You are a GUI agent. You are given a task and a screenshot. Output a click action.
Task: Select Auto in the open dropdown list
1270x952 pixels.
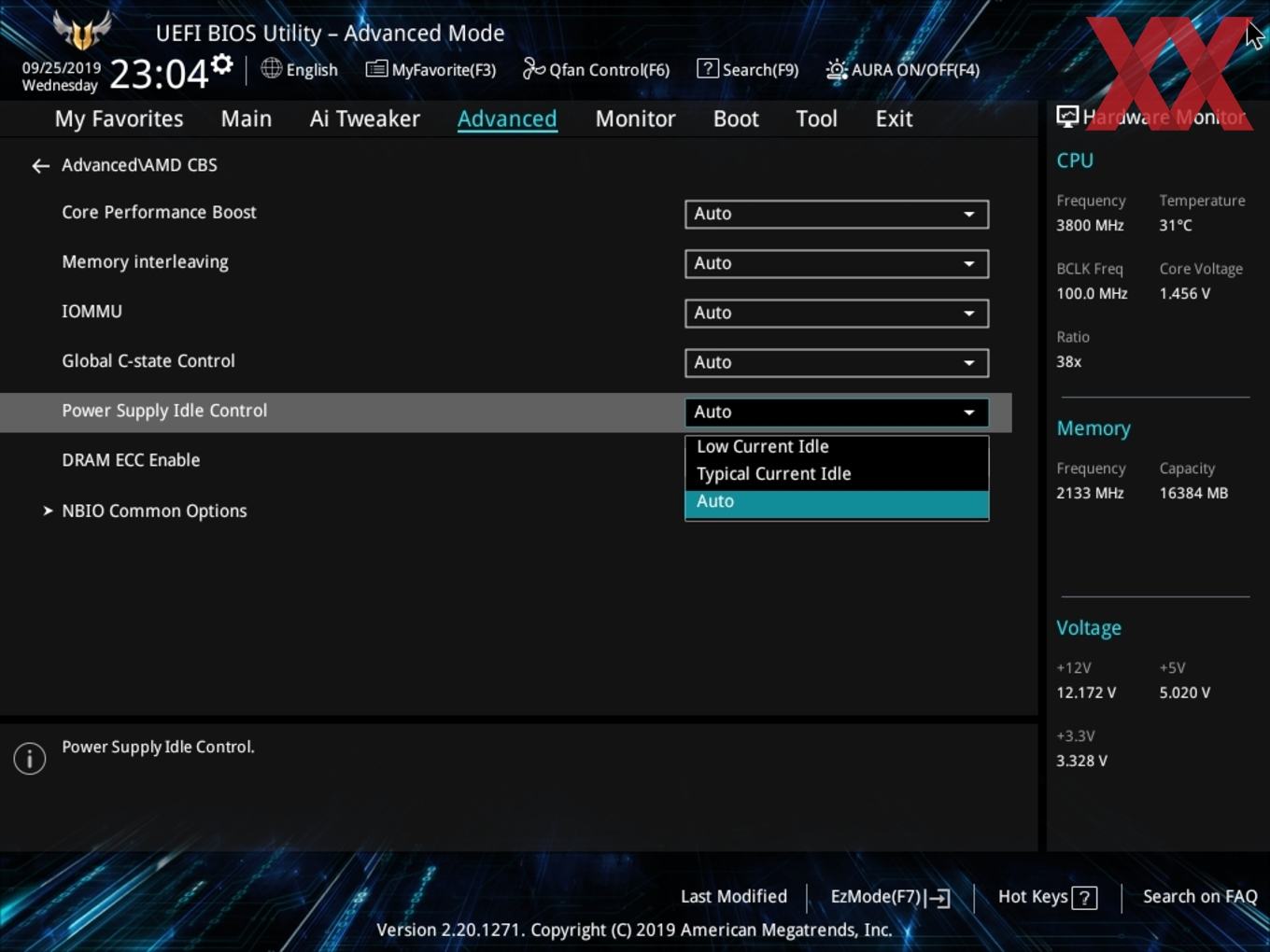(837, 503)
